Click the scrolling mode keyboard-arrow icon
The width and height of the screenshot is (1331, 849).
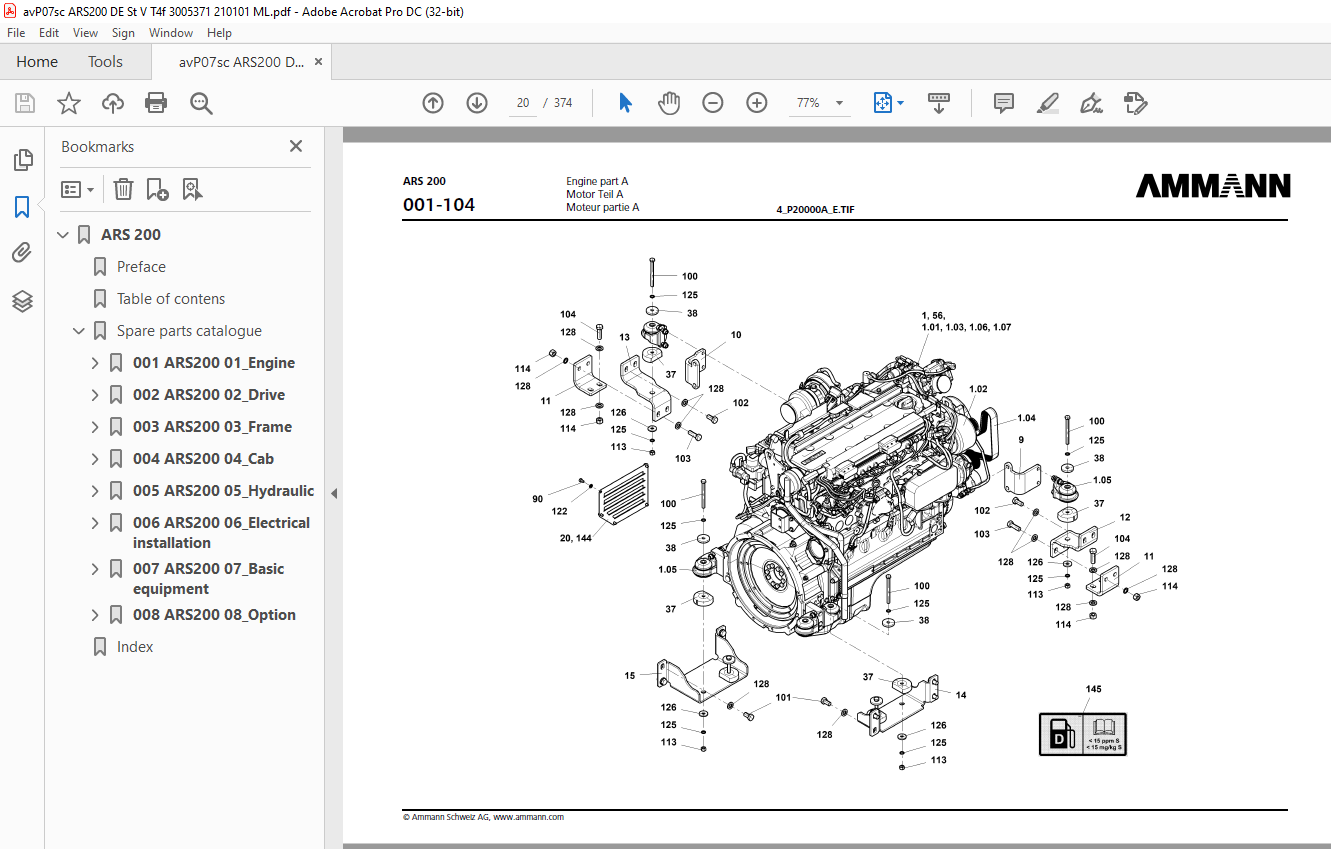click(939, 103)
